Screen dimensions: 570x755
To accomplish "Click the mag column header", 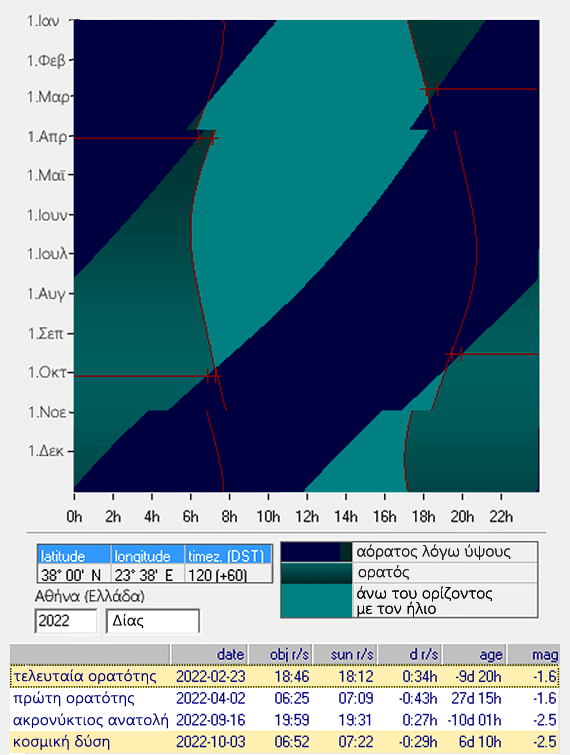I will point(533,654).
